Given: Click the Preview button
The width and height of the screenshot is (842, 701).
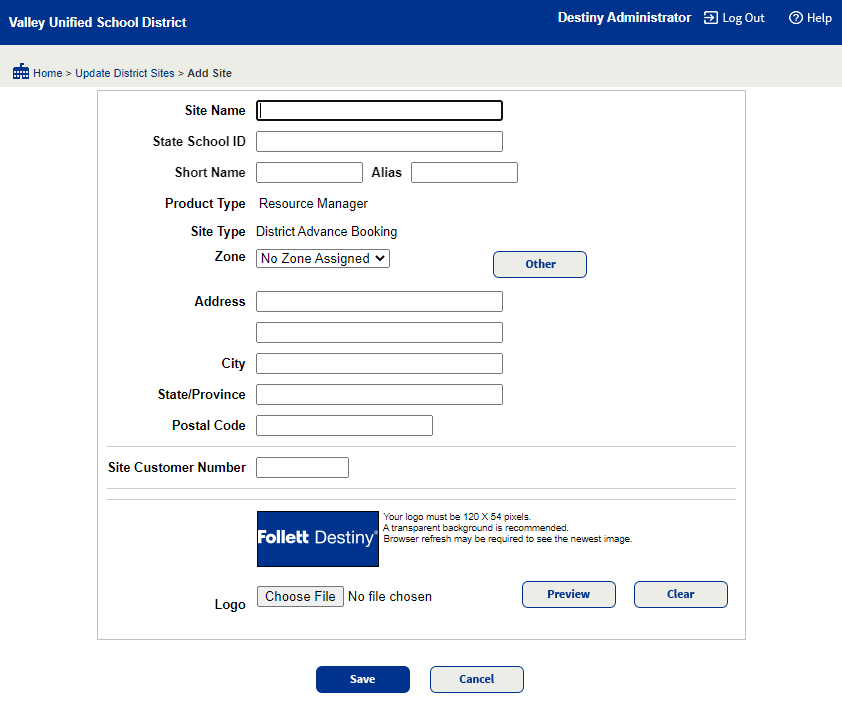Looking at the screenshot, I should (569, 594).
